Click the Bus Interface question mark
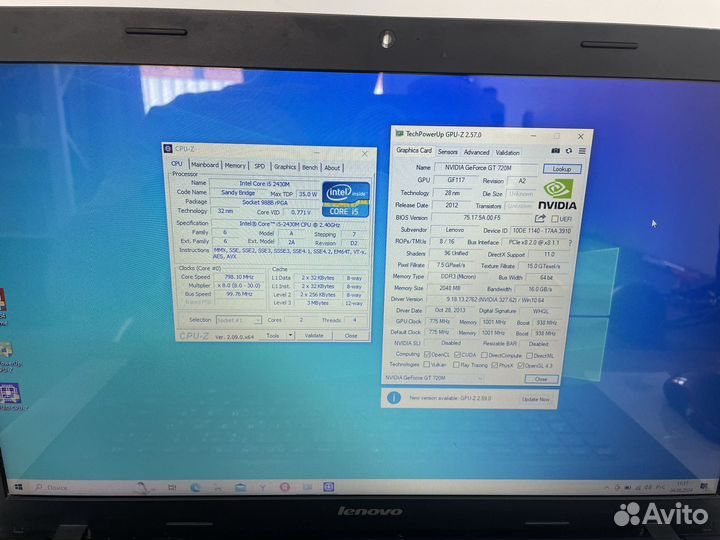 [x=570, y=243]
